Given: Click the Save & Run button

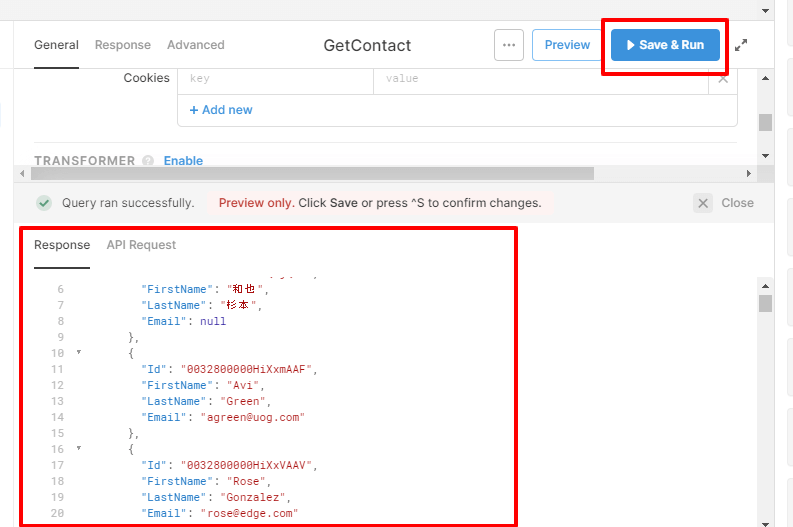Looking at the screenshot, I should tap(665, 45).
